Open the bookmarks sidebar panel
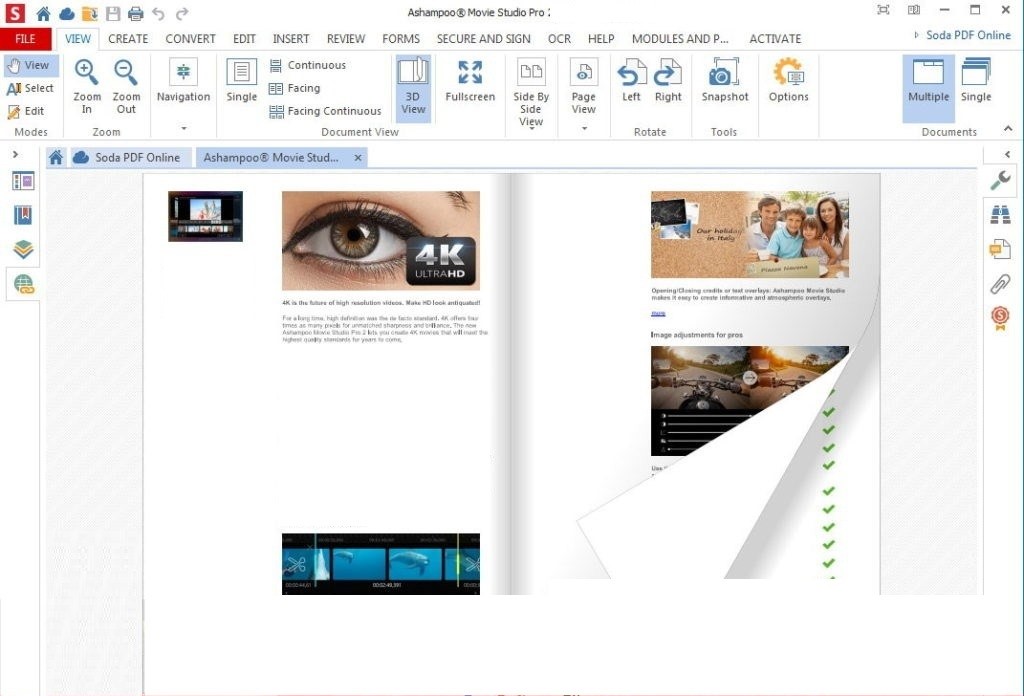Image resolution: width=1024 pixels, height=696 pixels. coord(23,215)
